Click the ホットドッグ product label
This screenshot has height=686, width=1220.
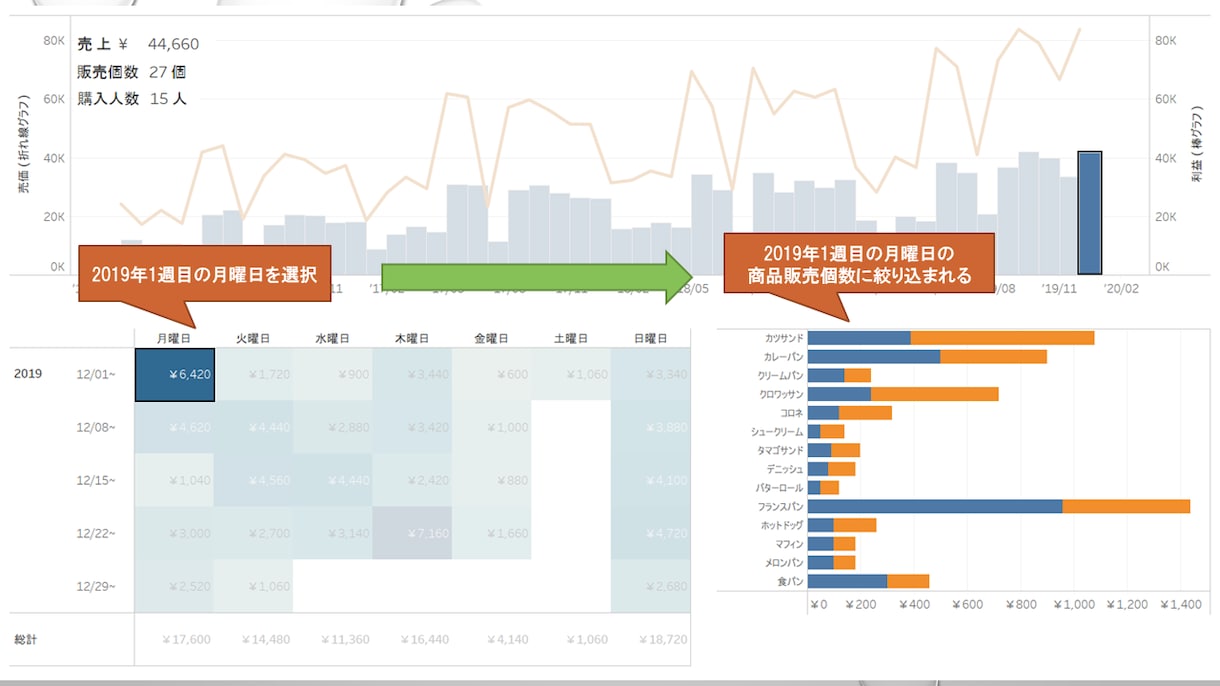(780, 525)
